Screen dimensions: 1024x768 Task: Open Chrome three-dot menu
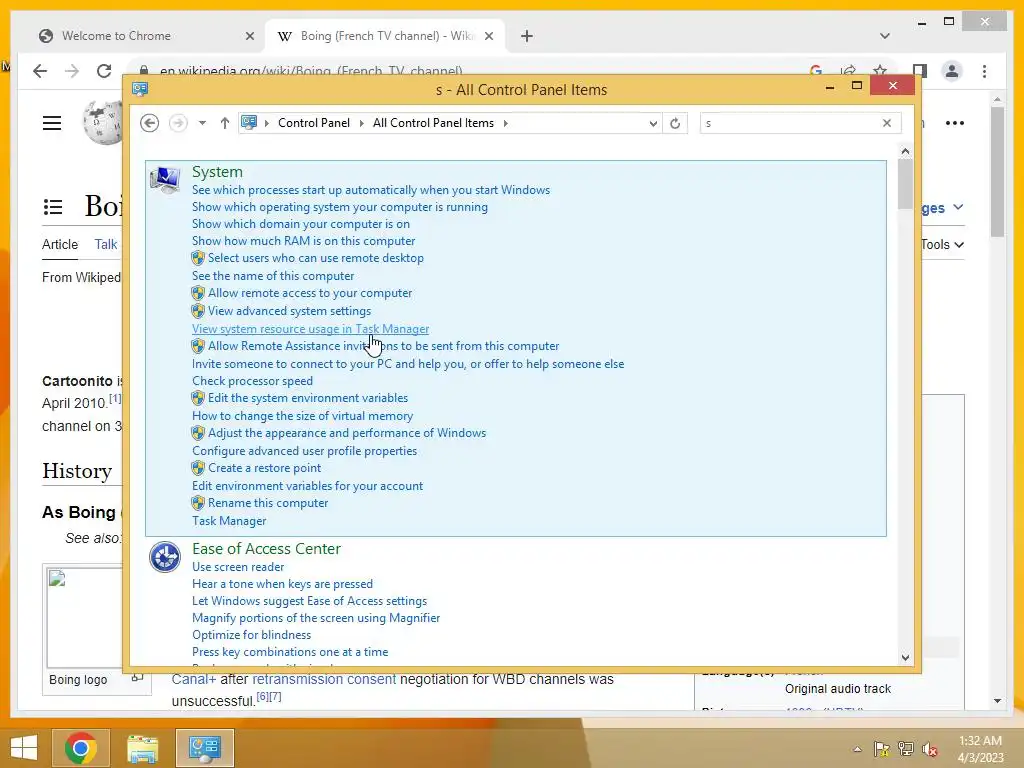pyautogui.click(x=984, y=71)
